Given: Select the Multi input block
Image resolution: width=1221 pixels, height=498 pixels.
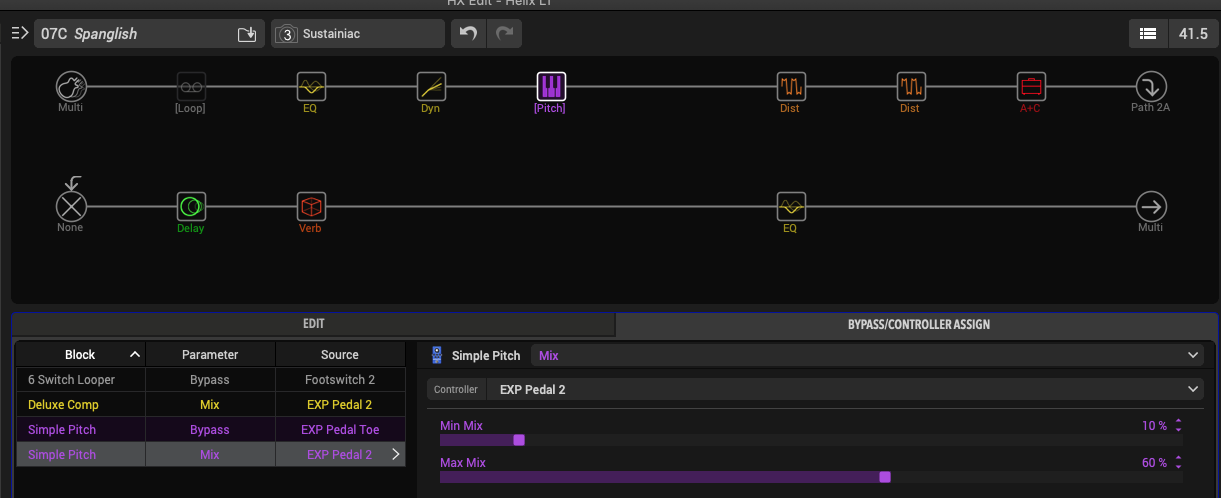Looking at the screenshot, I should [71, 86].
